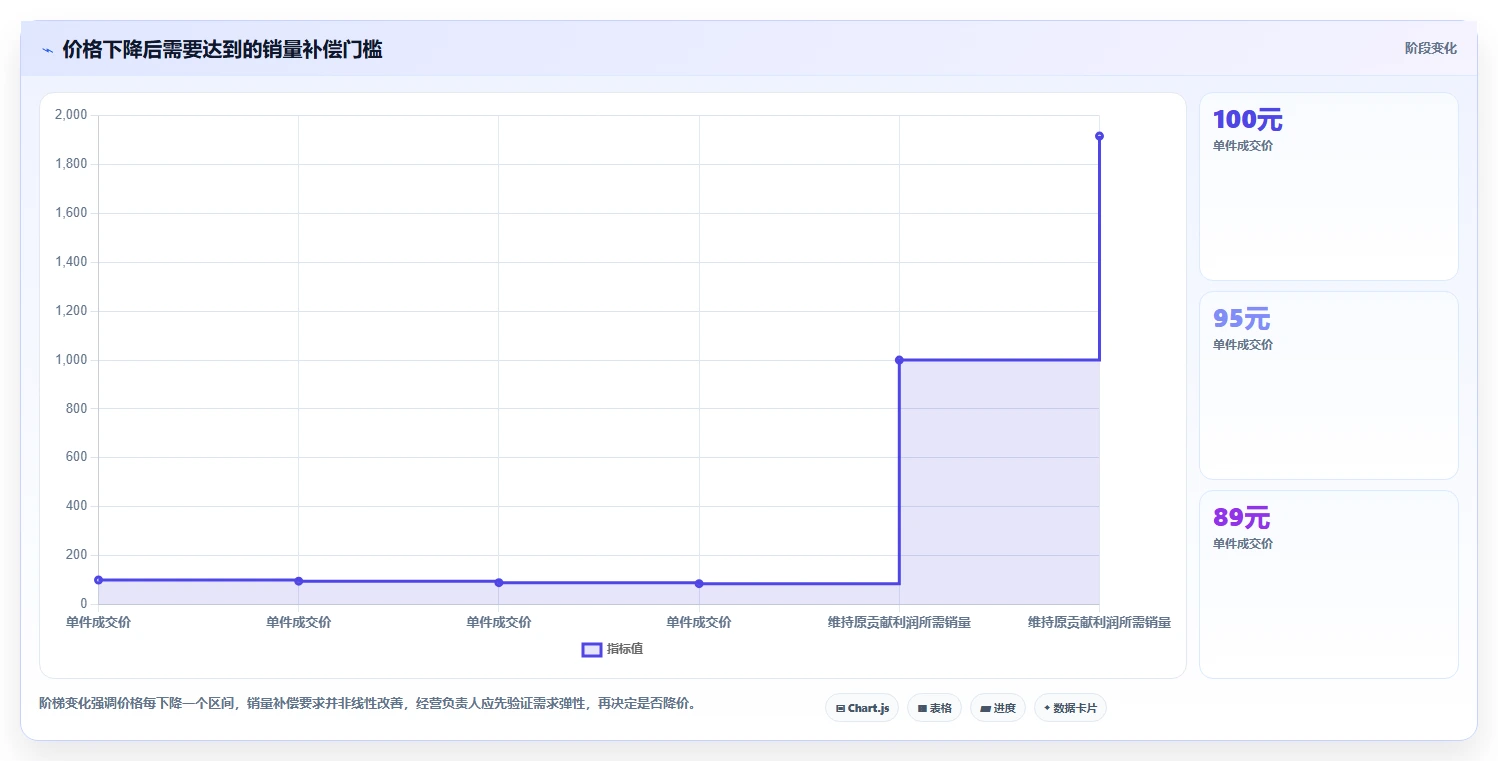Click the 单件成交价 label under 95元
1498x761 pixels.
pyautogui.click(x=1243, y=345)
